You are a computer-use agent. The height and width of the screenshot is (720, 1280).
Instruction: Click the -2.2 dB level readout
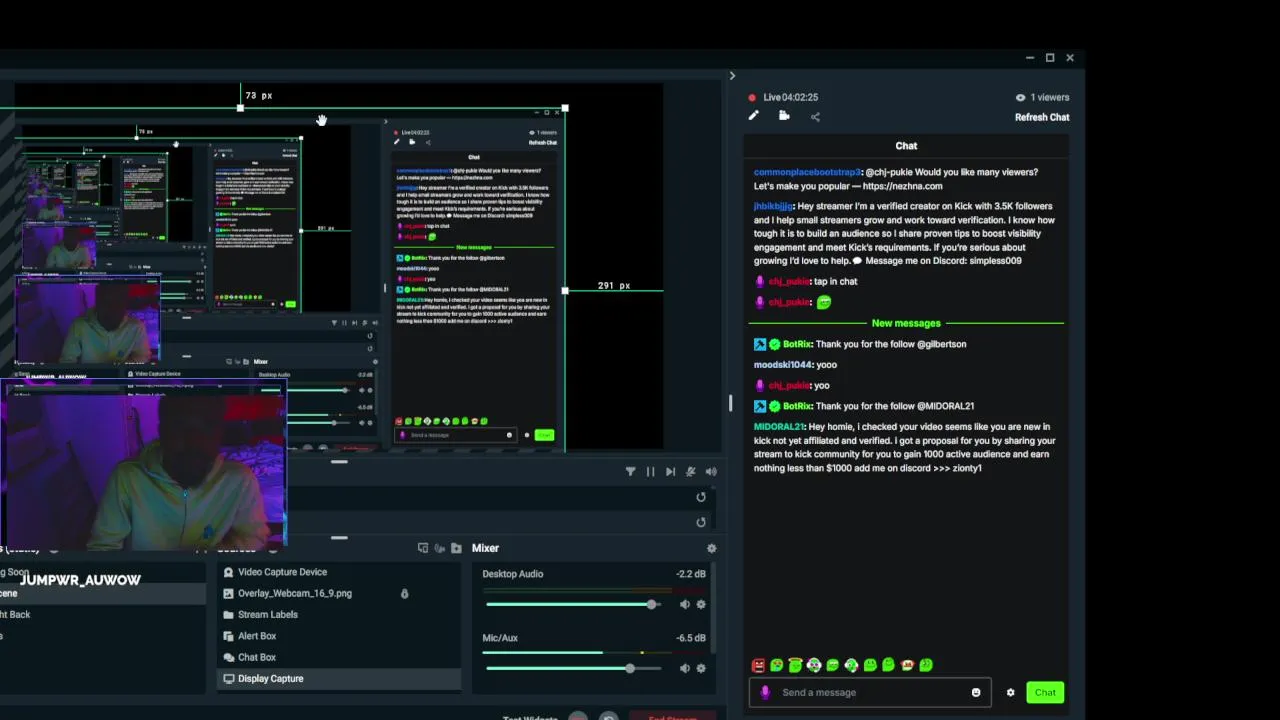pos(691,574)
